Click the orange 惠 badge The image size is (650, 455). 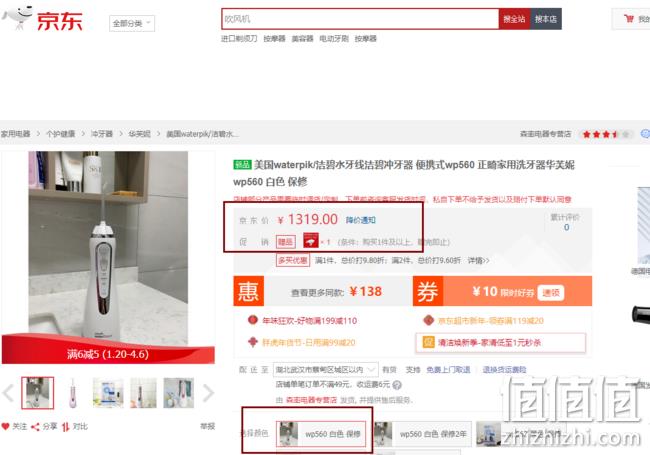click(x=249, y=291)
